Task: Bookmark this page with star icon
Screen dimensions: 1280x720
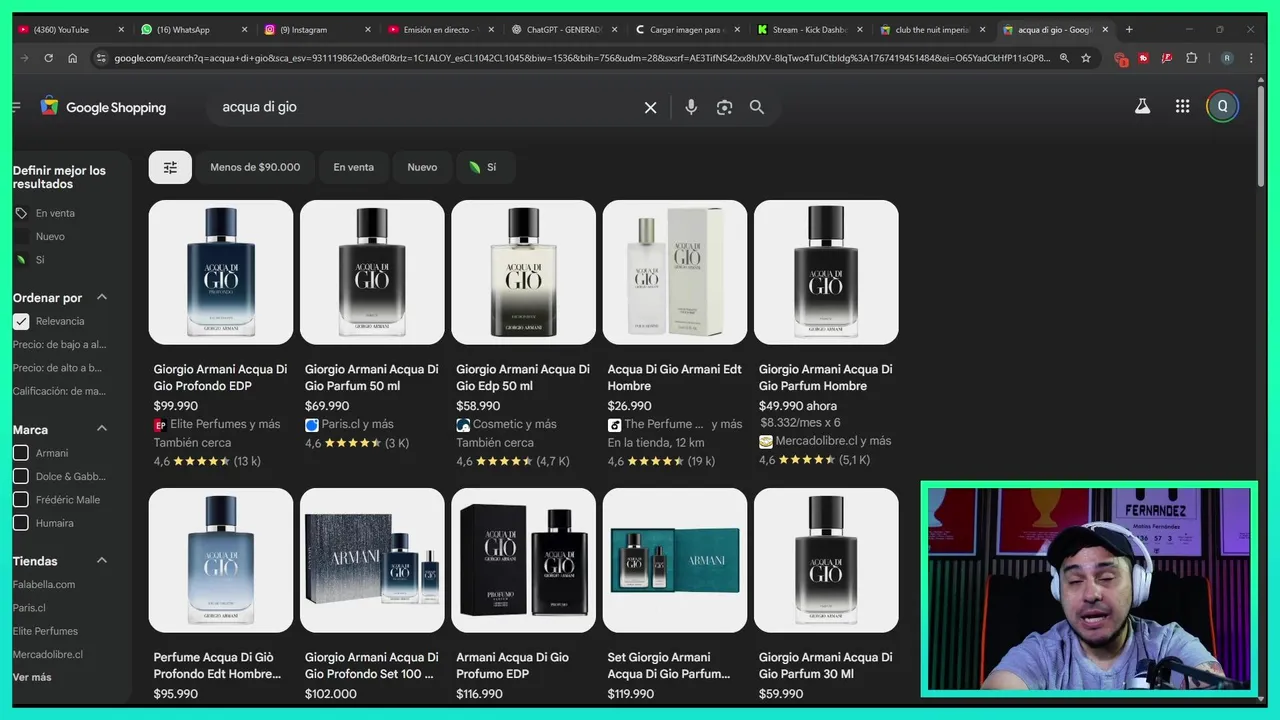Action: pos(1086,58)
